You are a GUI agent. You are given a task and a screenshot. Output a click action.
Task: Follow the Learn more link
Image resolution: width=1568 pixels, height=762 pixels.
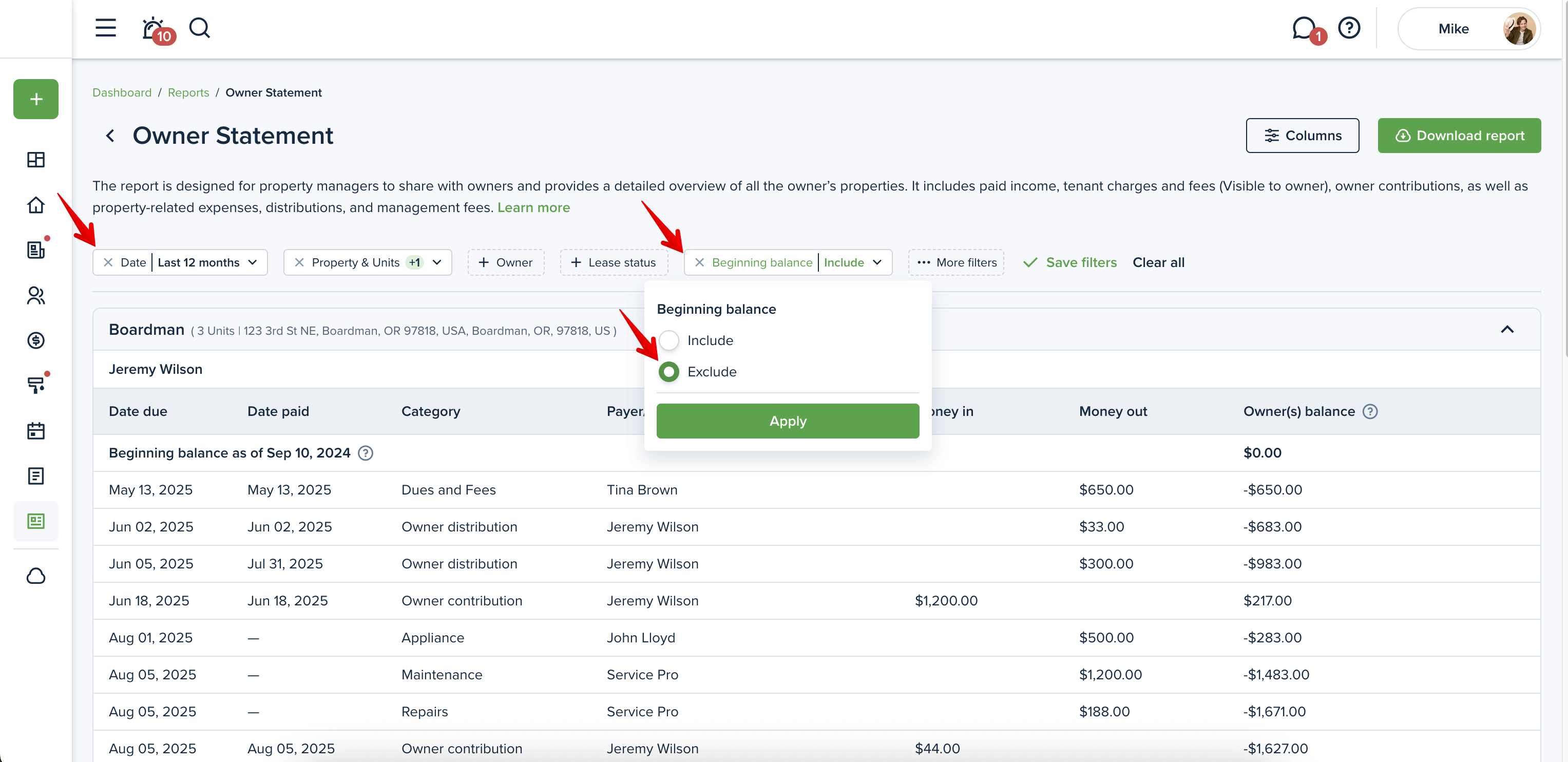533,207
